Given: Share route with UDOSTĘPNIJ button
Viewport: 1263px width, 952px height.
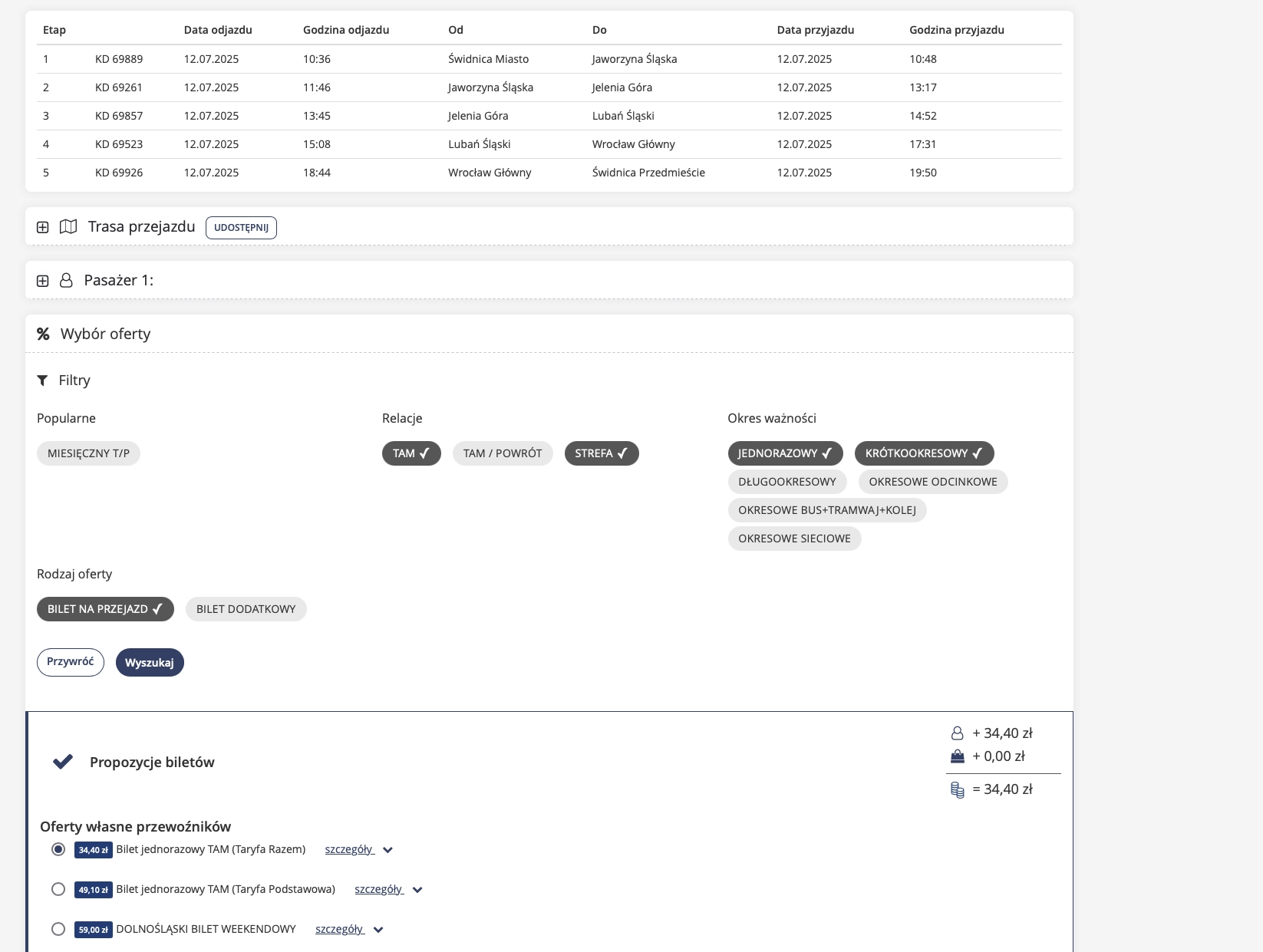Looking at the screenshot, I should click(241, 228).
